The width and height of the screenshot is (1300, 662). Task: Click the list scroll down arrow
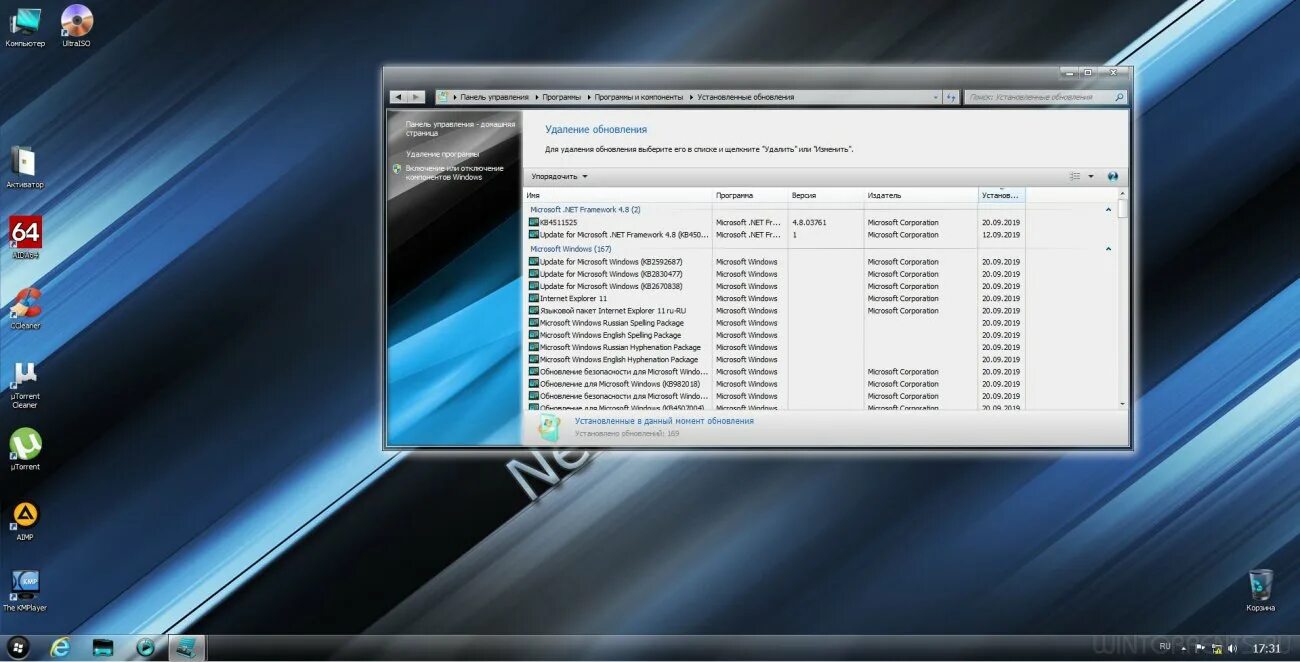click(x=1122, y=403)
